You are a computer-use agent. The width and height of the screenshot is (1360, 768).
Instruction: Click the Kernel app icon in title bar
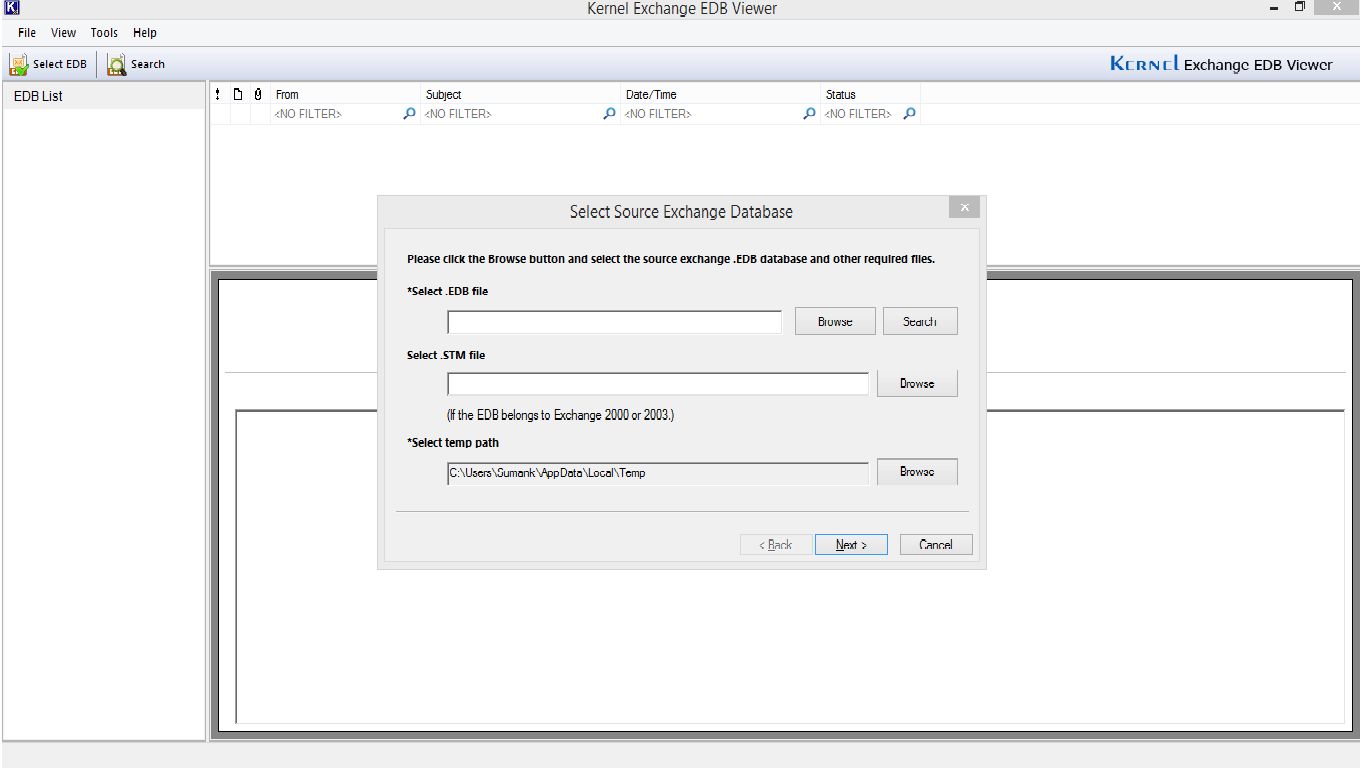(11, 8)
